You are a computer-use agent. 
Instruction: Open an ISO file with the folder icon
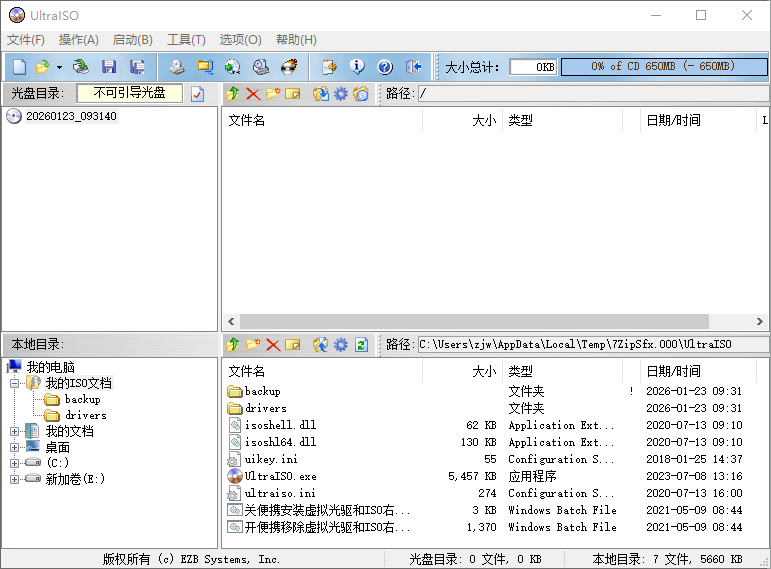[43, 67]
